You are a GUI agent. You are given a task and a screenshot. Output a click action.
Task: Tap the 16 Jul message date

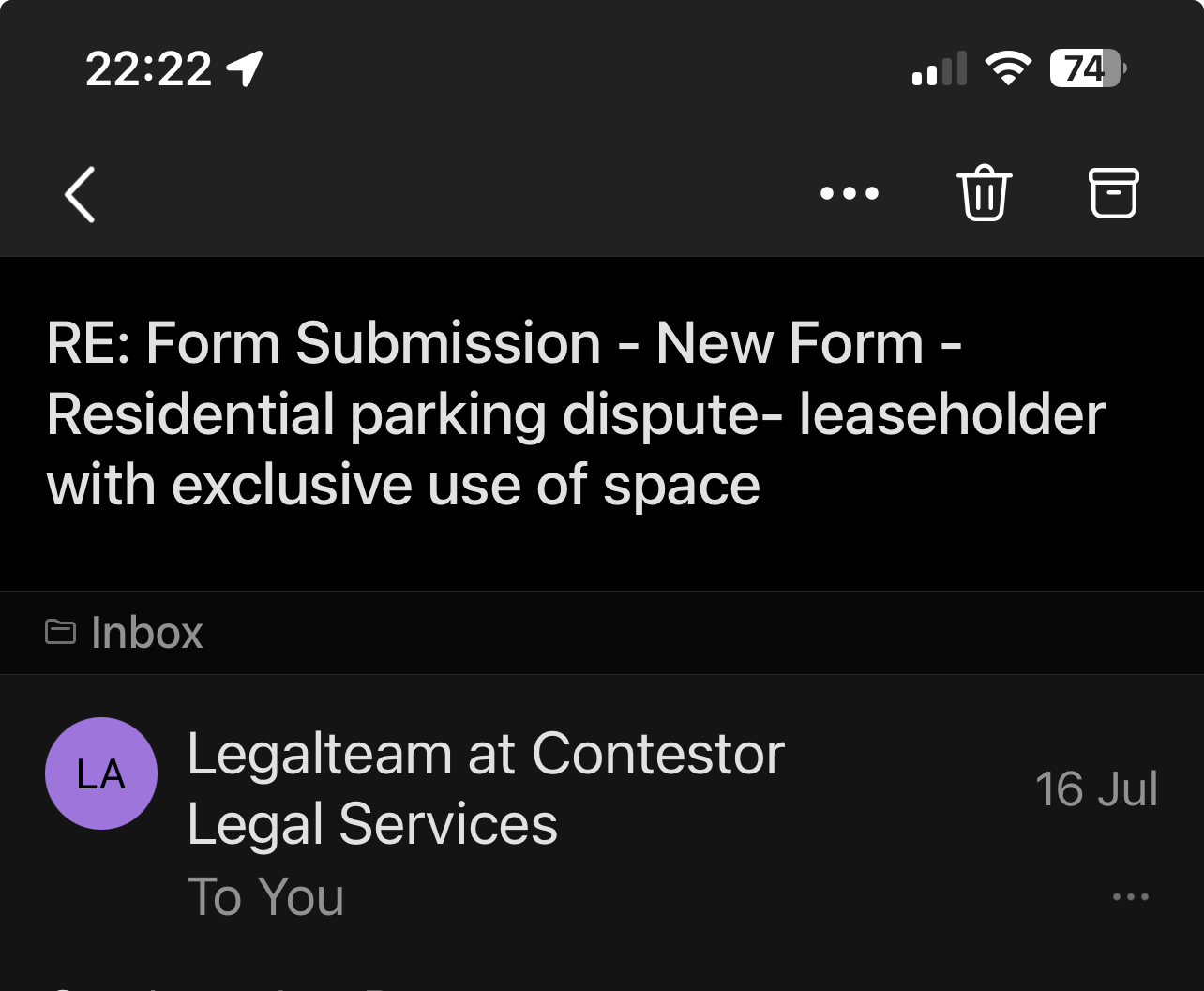tap(1096, 789)
